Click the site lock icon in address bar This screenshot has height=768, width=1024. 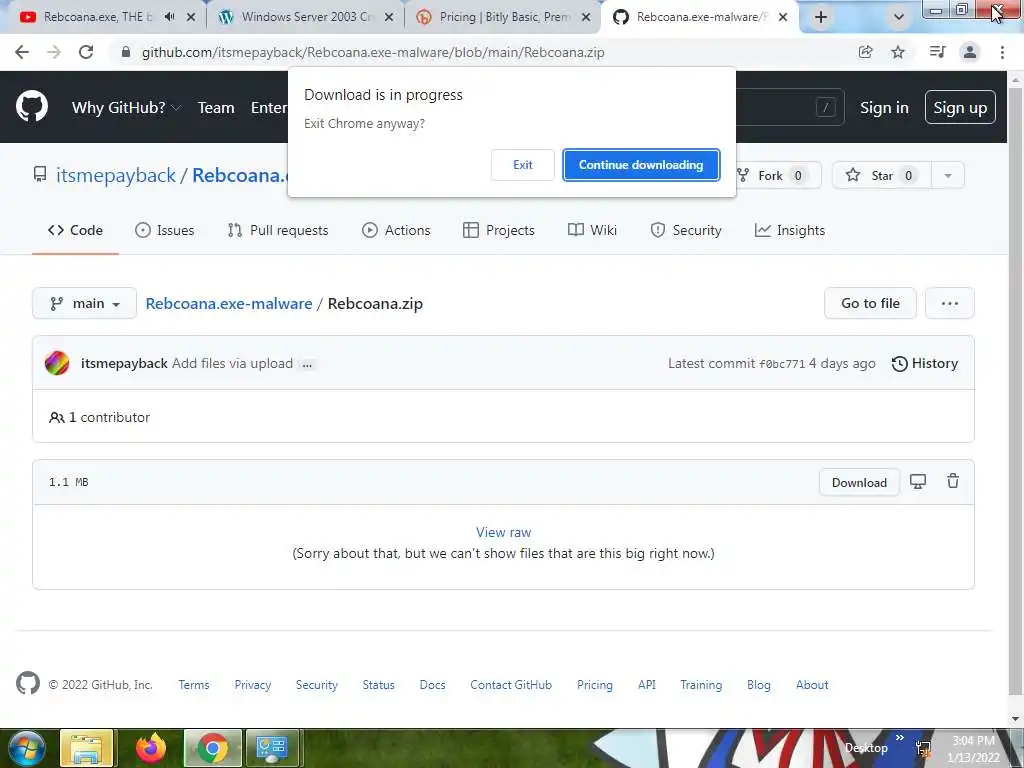125,52
